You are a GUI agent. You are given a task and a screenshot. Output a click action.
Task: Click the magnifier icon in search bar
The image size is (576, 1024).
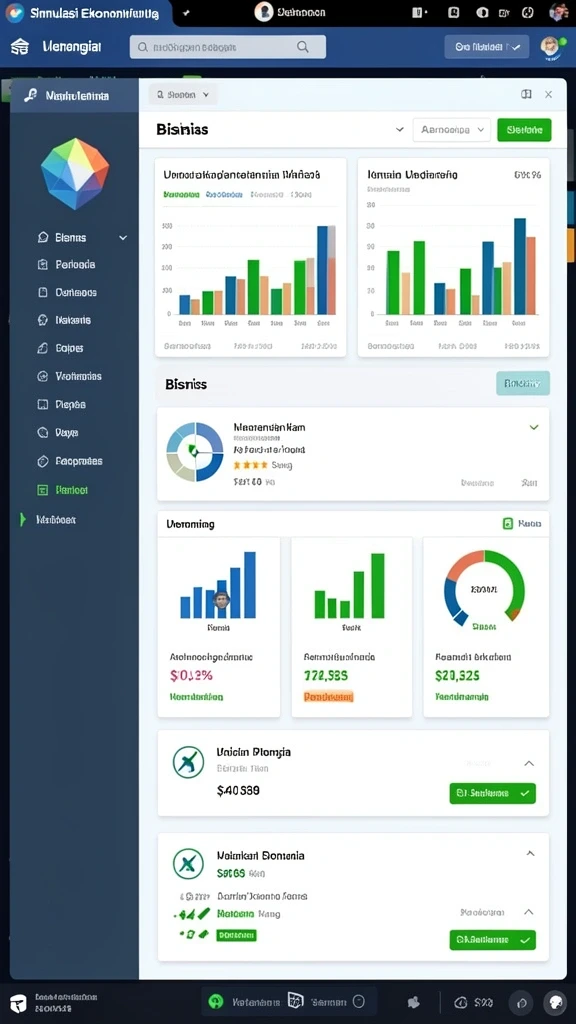(x=302, y=47)
